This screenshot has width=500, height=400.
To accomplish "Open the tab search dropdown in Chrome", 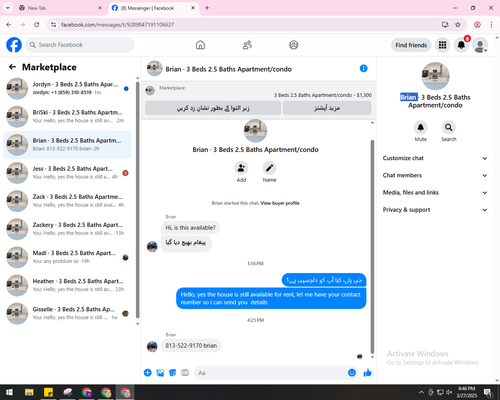I will coord(7,8).
